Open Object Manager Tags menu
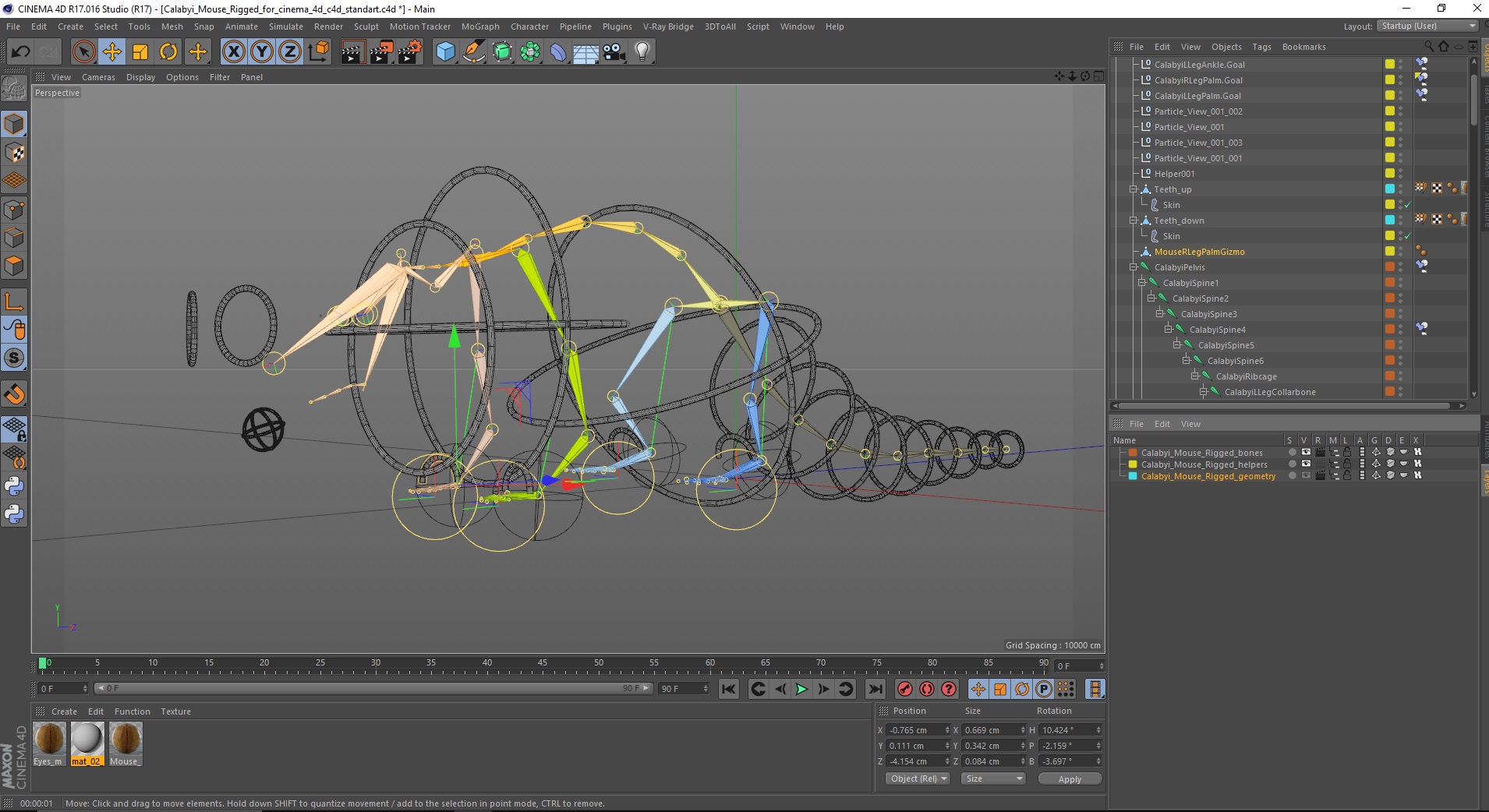Viewport: 1489px width, 812px height. pos(1261,47)
